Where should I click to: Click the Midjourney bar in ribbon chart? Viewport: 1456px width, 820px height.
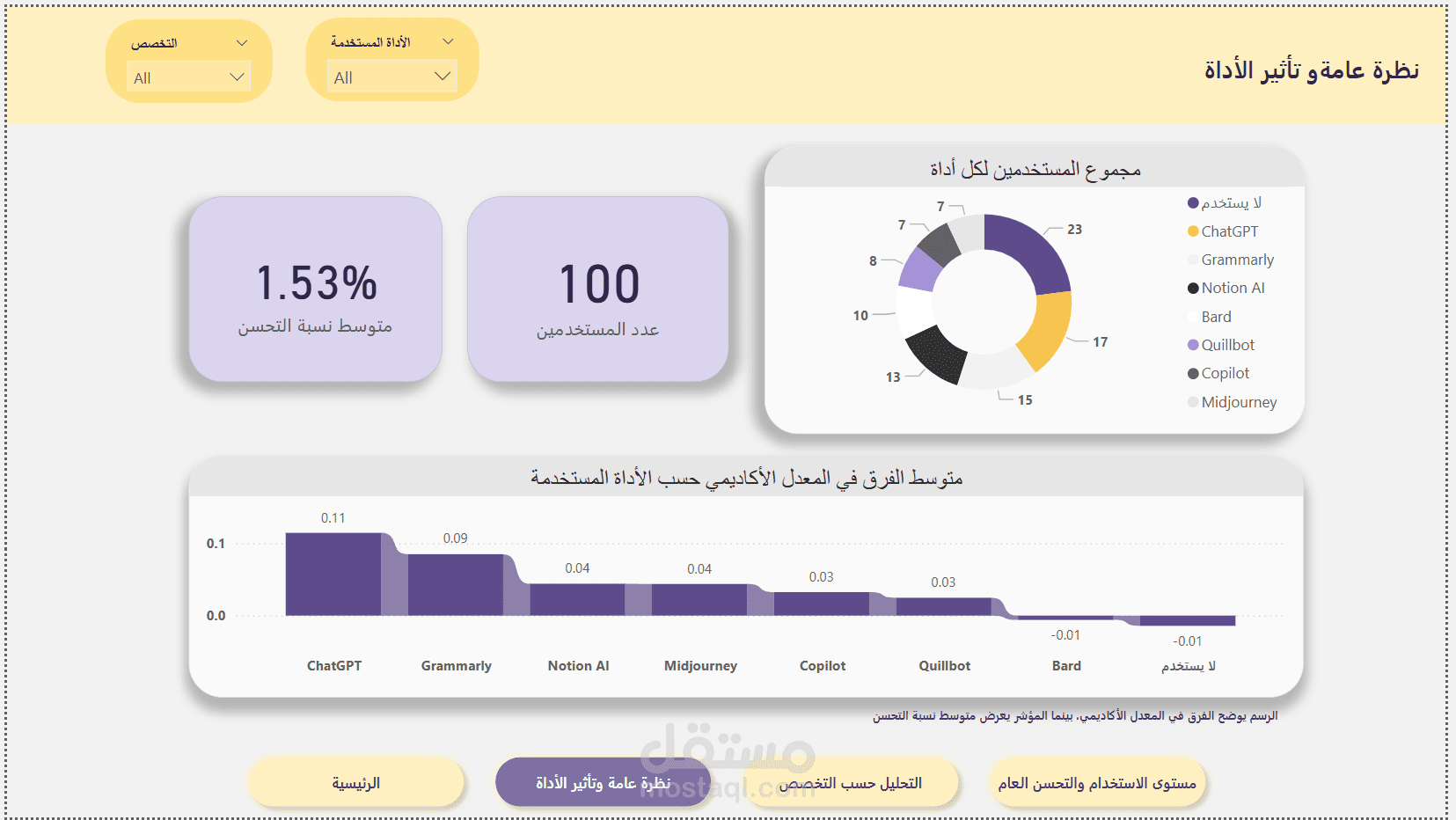pyautogui.click(x=699, y=599)
